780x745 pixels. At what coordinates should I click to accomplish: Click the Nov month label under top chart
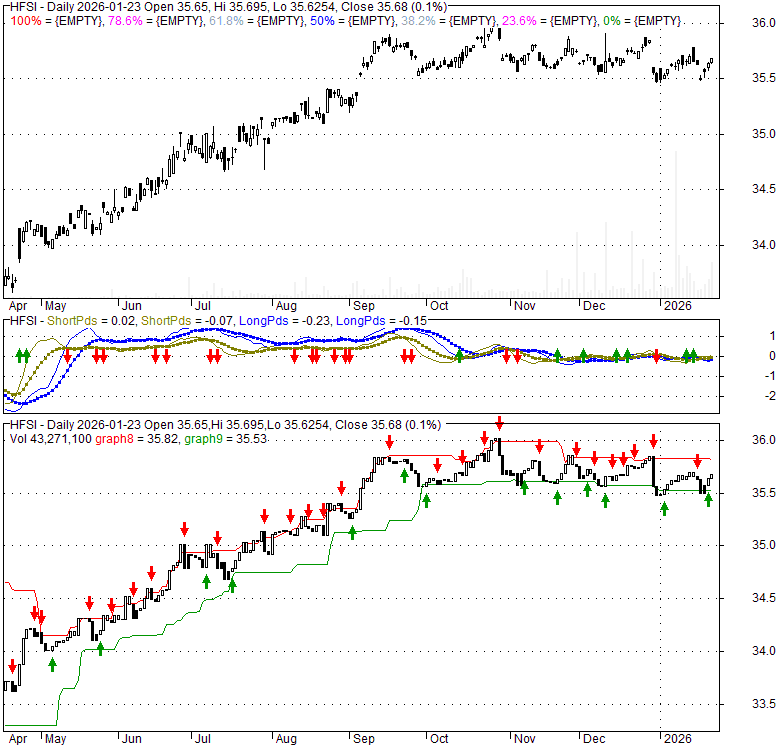pyautogui.click(x=524, y=306)
